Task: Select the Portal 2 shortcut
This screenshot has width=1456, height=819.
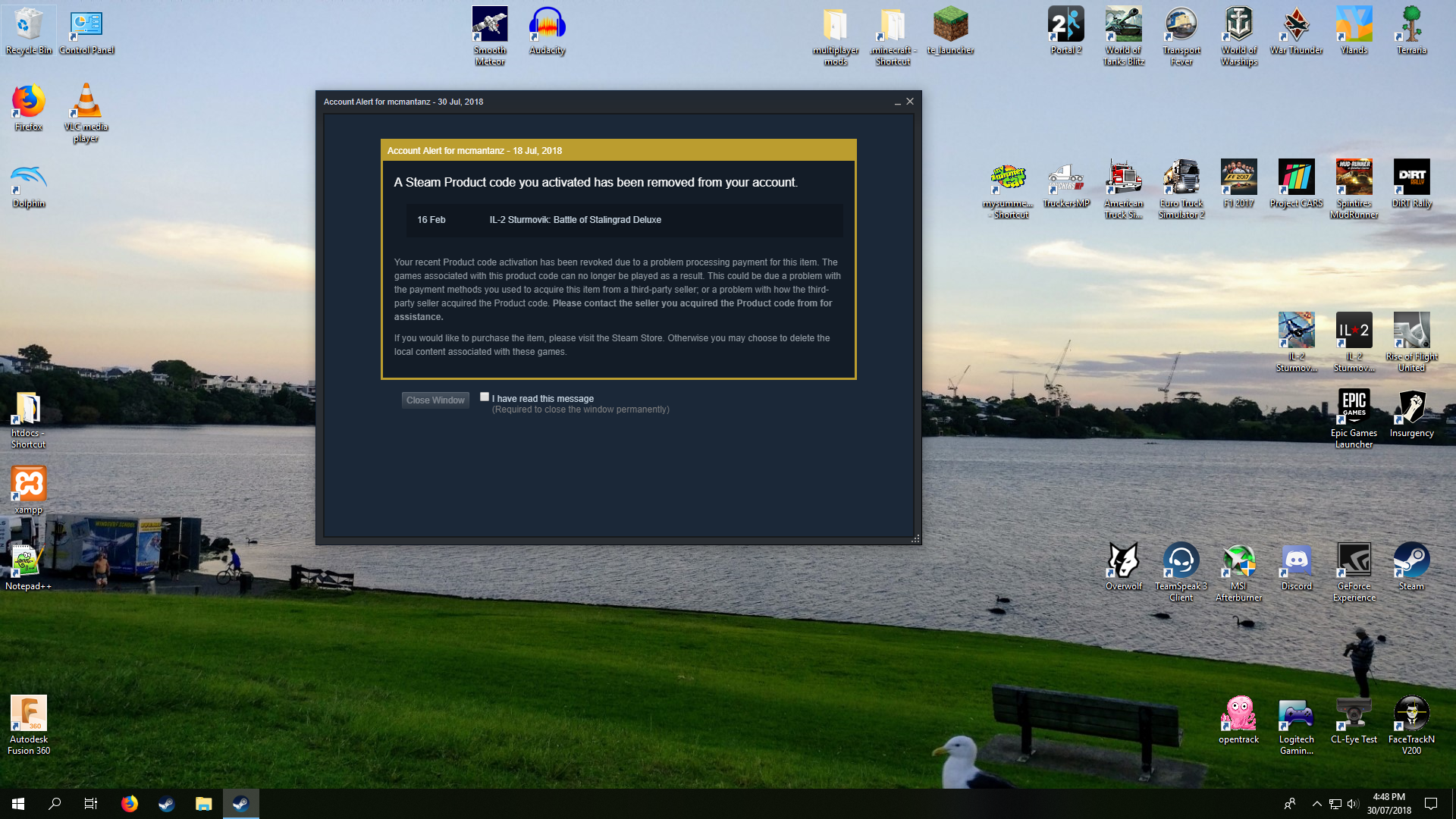Action: pos(1065,31)
